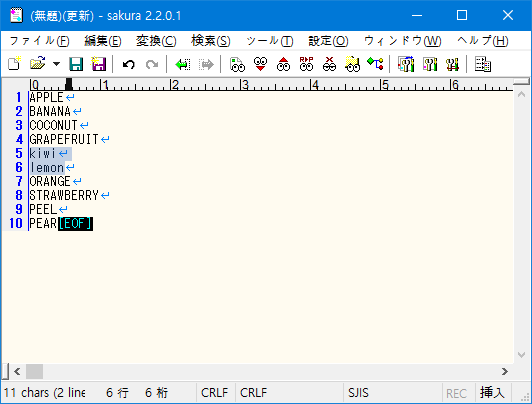
Task: Click the view splitter above vertical scrollbar
Action: coord(521,81)
